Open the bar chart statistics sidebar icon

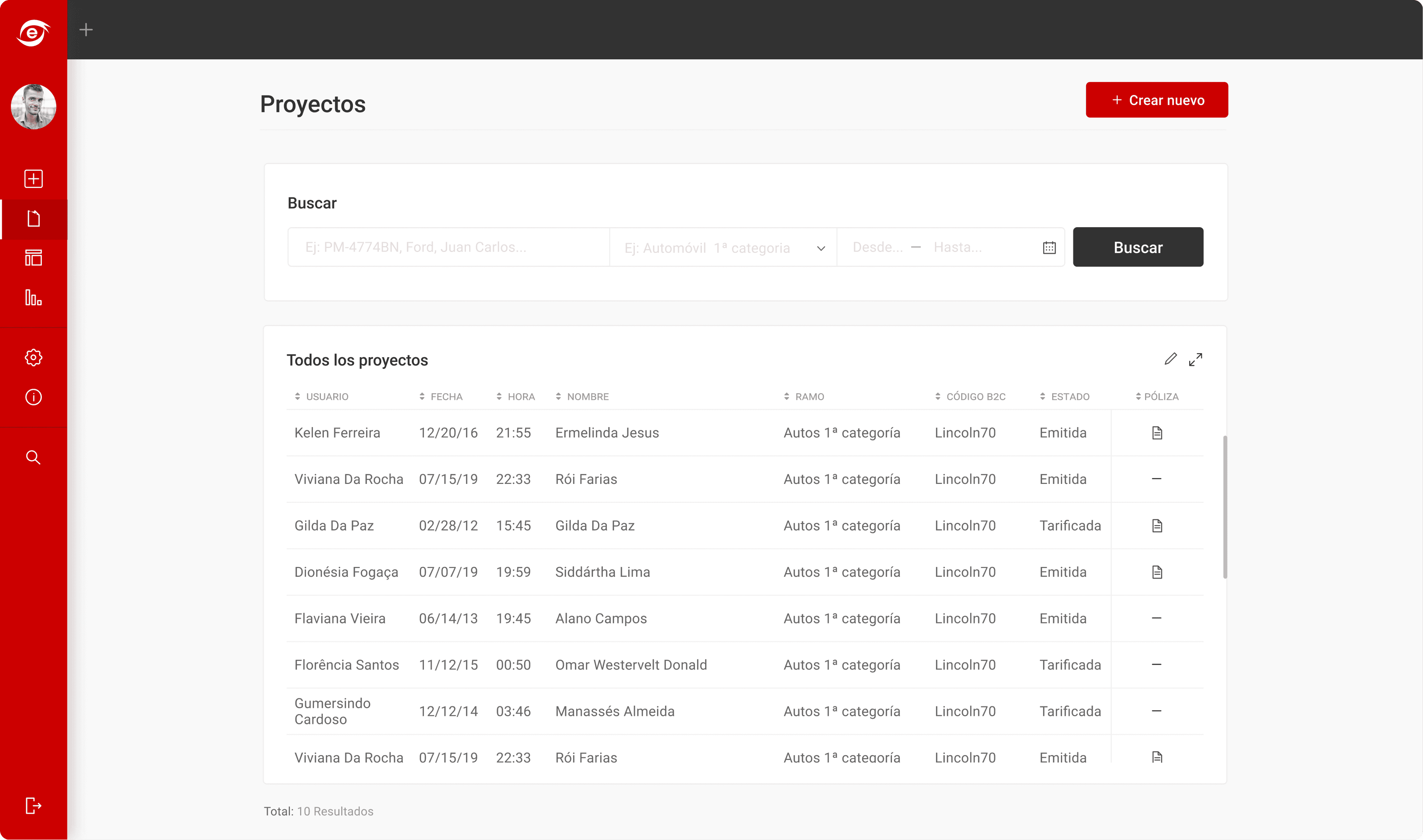point(33,298)
